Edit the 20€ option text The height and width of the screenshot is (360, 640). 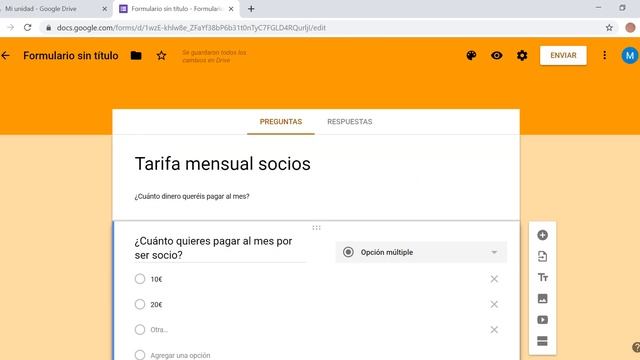click(x=156, y=304)
